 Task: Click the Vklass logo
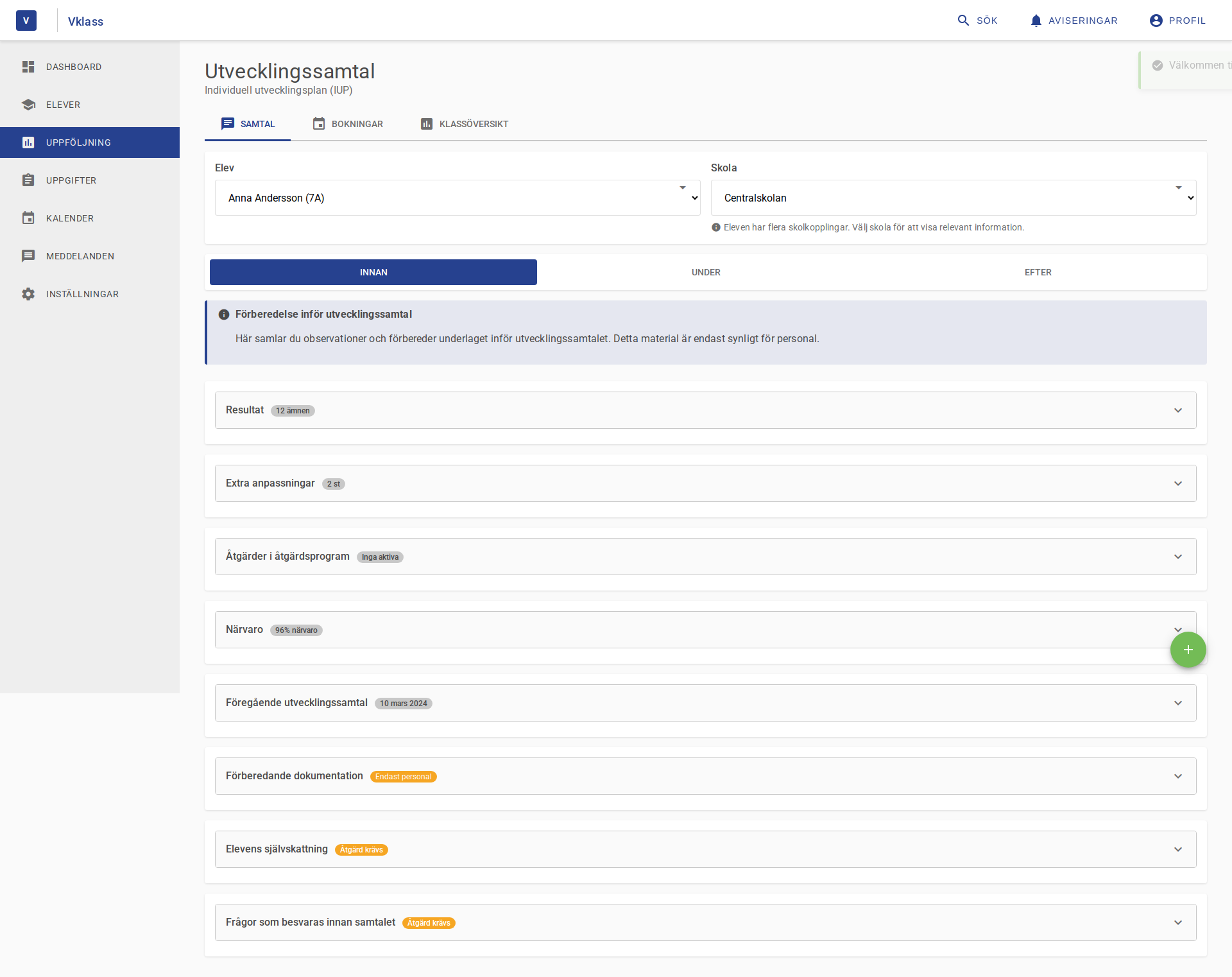click(26, 20)
